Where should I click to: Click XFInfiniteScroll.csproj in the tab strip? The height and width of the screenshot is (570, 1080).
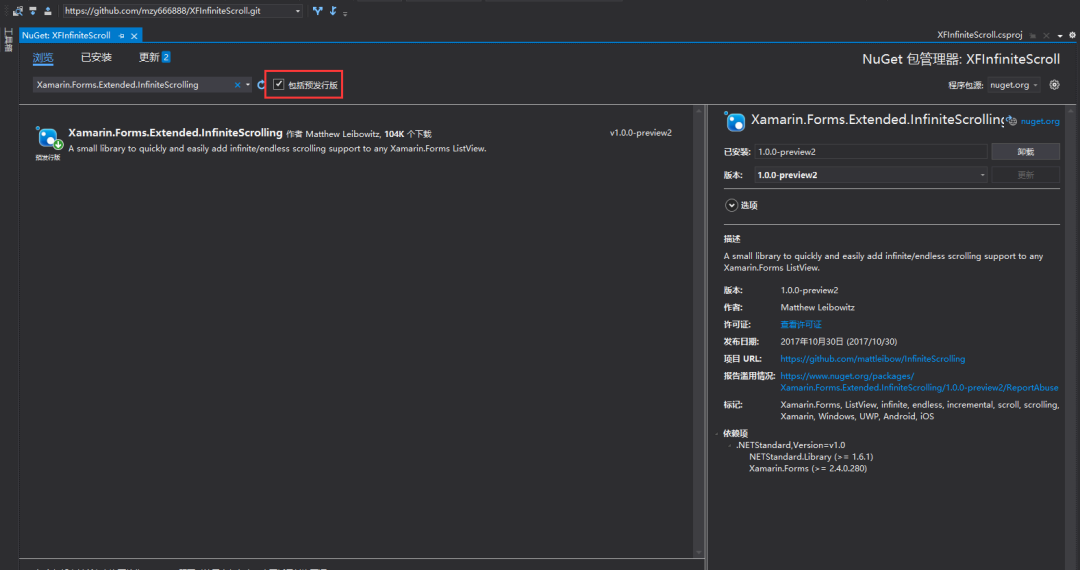point(979,34)
